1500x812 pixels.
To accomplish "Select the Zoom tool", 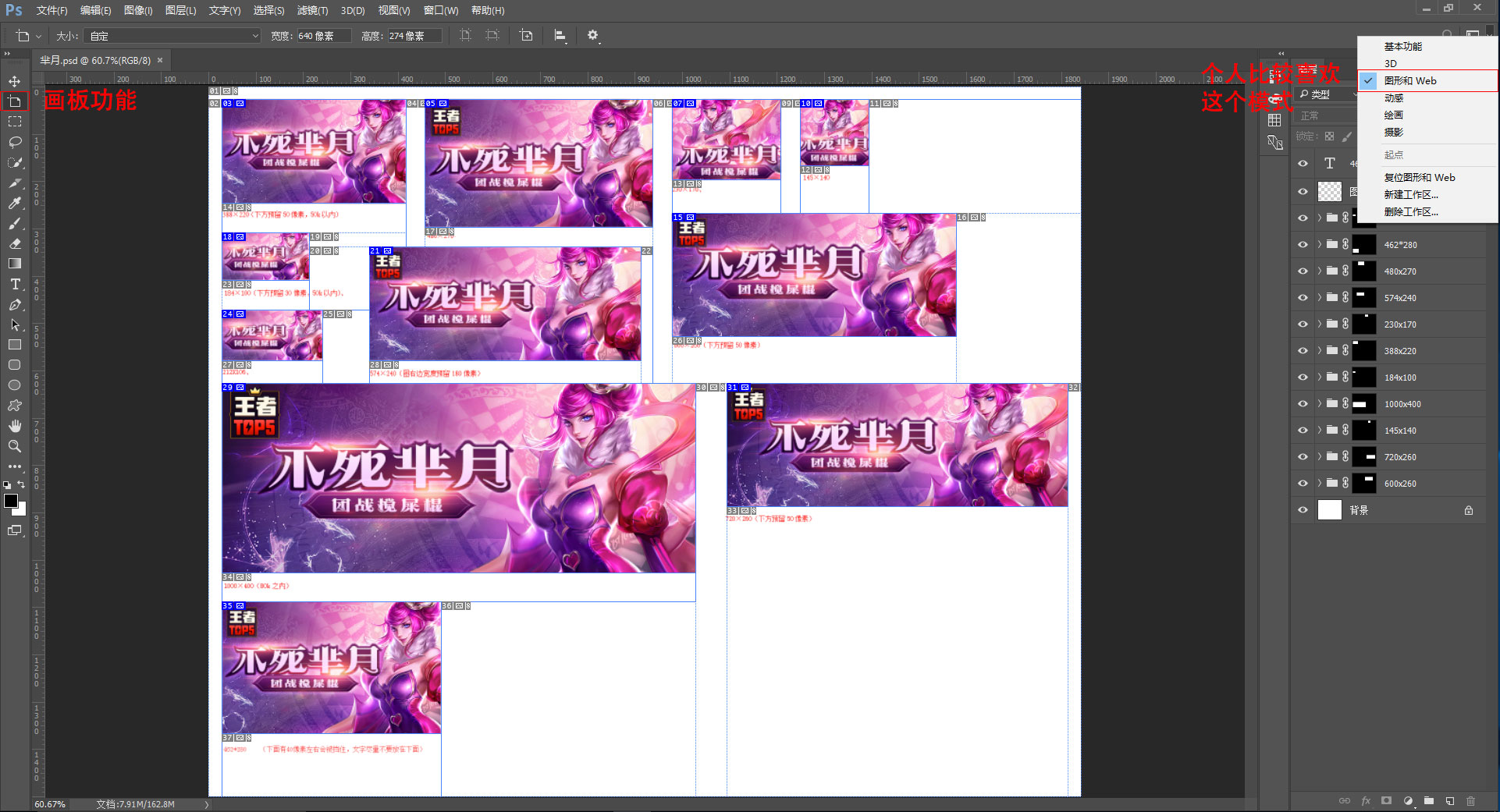I will 15,446.
